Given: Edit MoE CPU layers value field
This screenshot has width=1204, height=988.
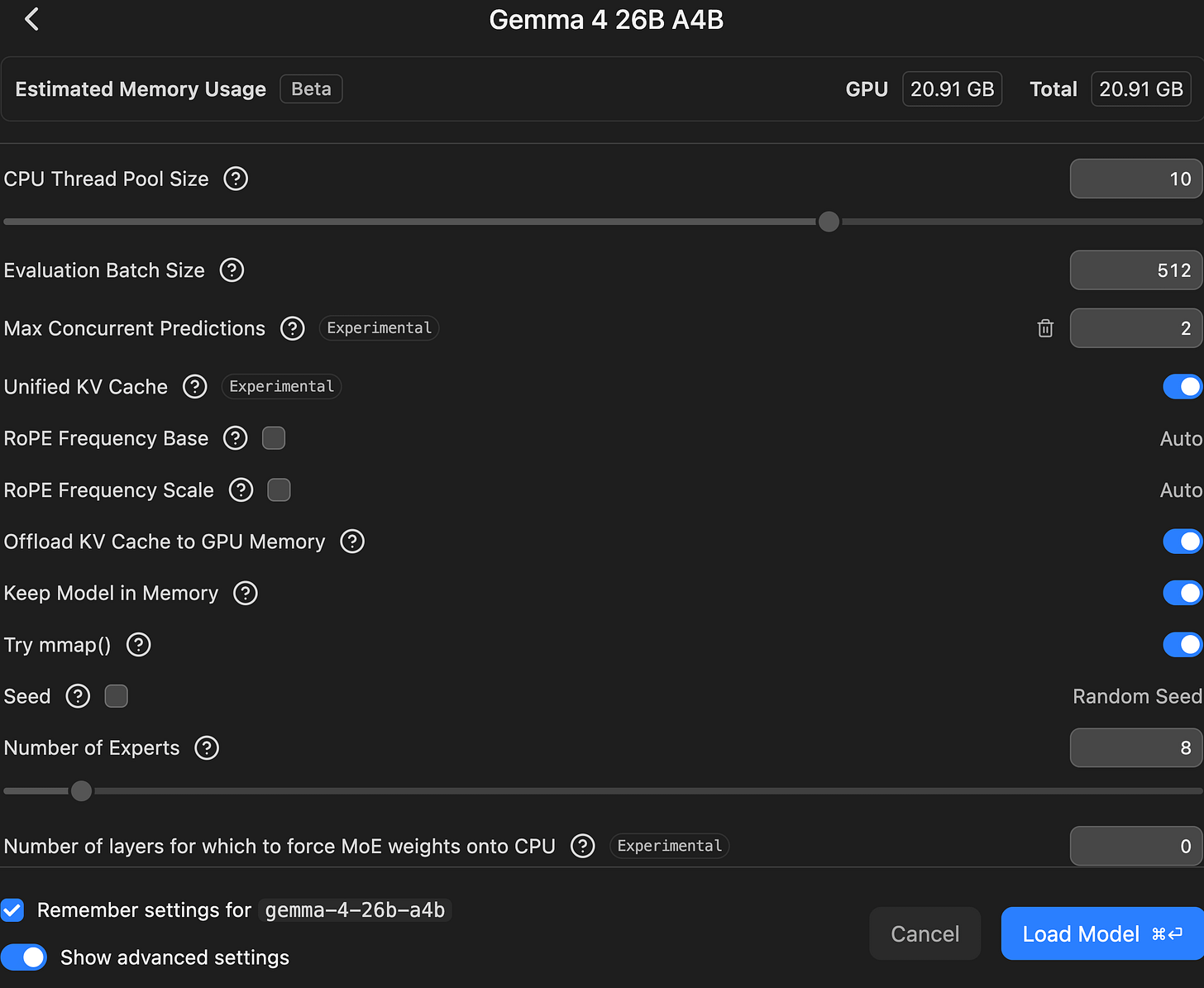Looking at the screenshot, I should (1136, 846).
